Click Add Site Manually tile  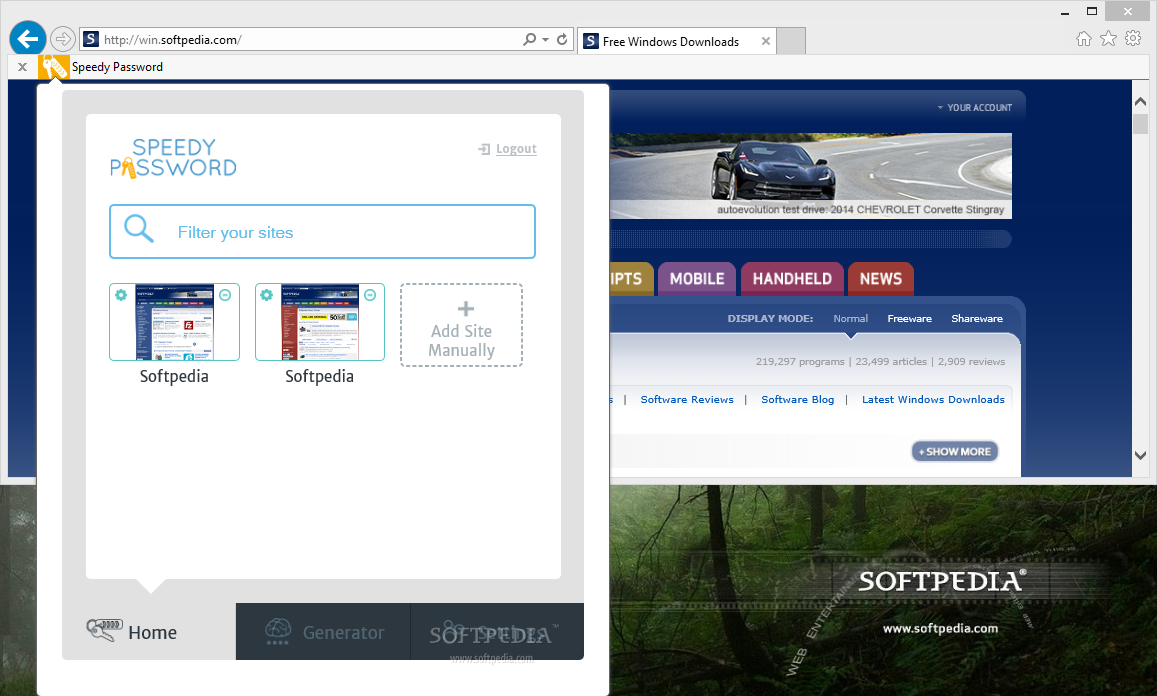pos(462,325)
